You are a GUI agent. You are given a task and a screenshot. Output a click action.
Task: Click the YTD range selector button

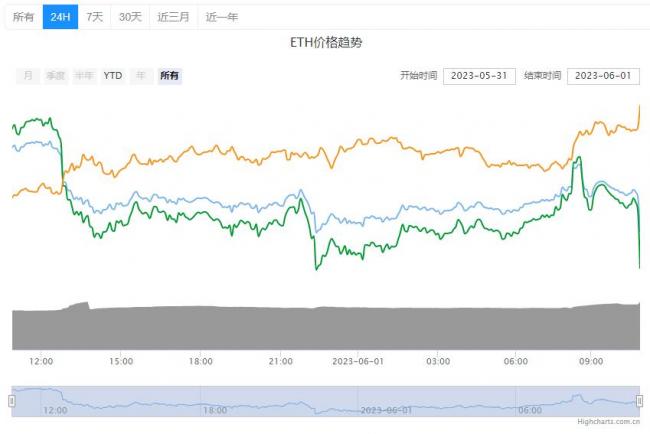point(113,76)
